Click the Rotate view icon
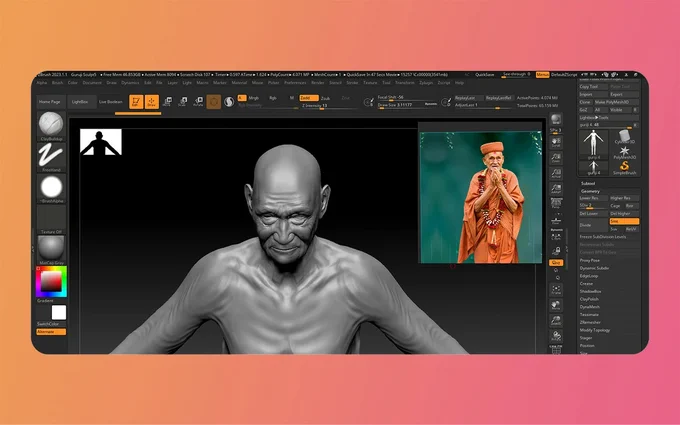Image resolution: width=680 pixels, height=425 pixels. 556,336
